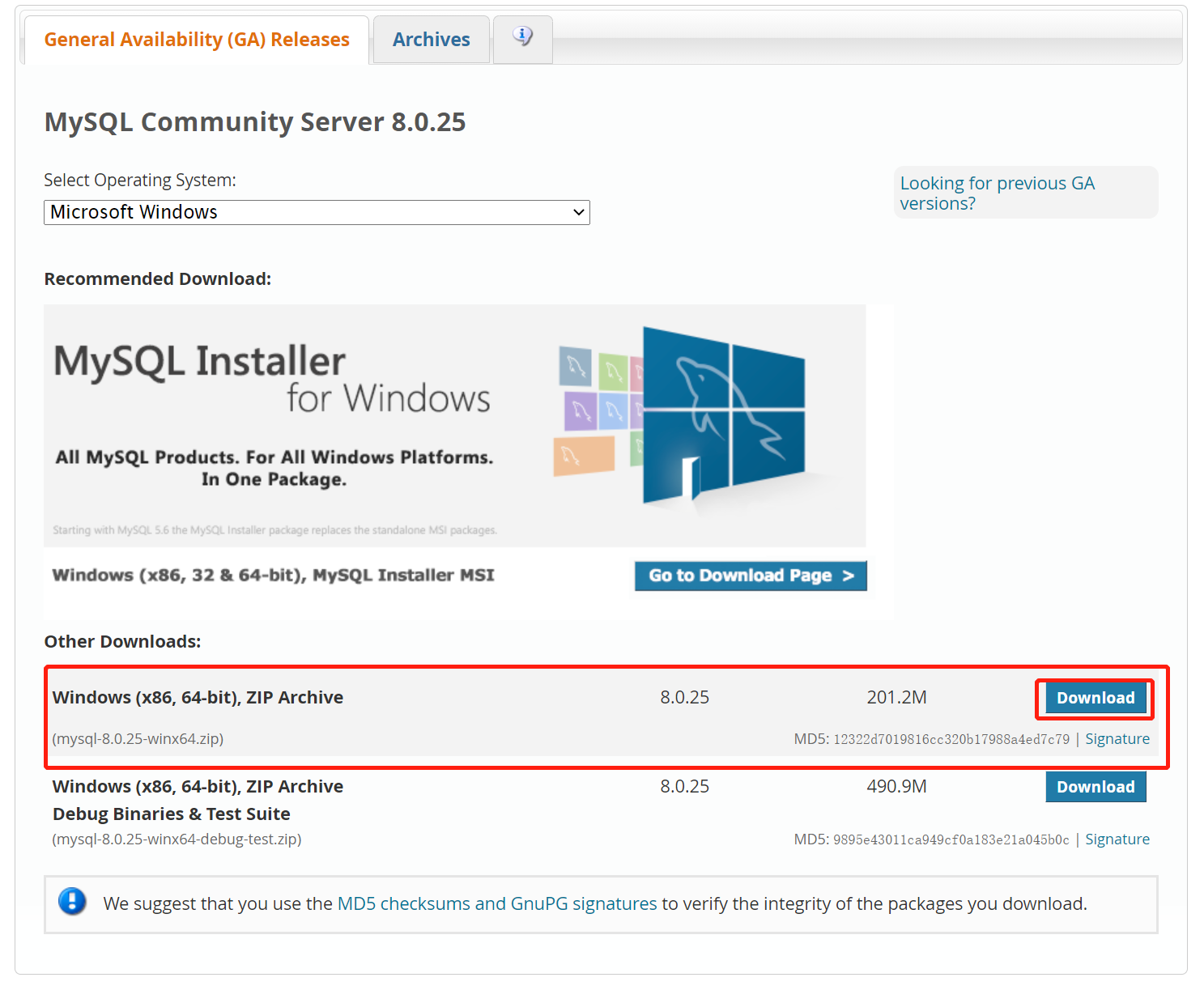Click the dropdown arrow beside Microsoft Windows
1204x986 pixels.
(578, 213)
